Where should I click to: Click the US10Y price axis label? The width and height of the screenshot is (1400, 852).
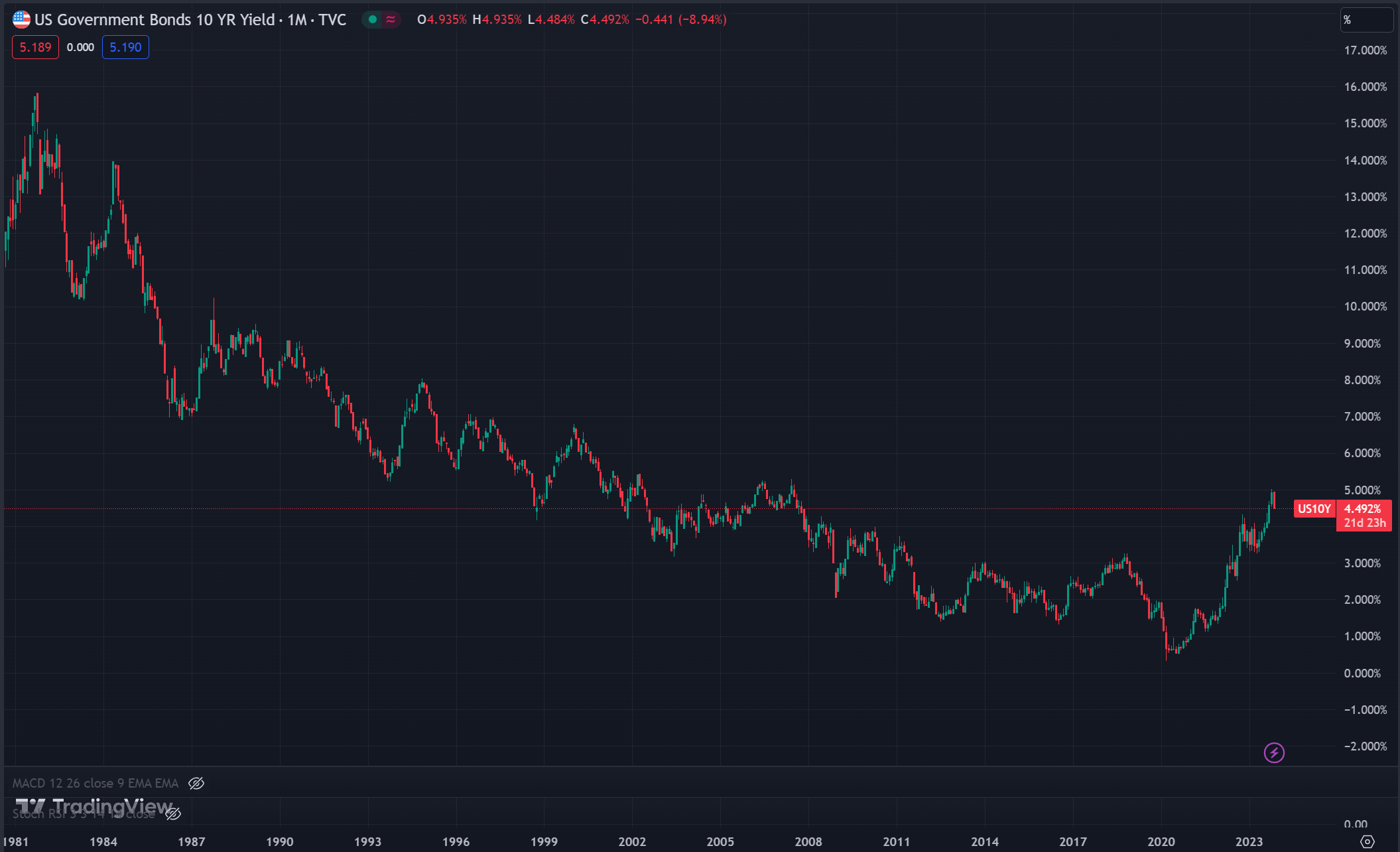point(1314,509)
